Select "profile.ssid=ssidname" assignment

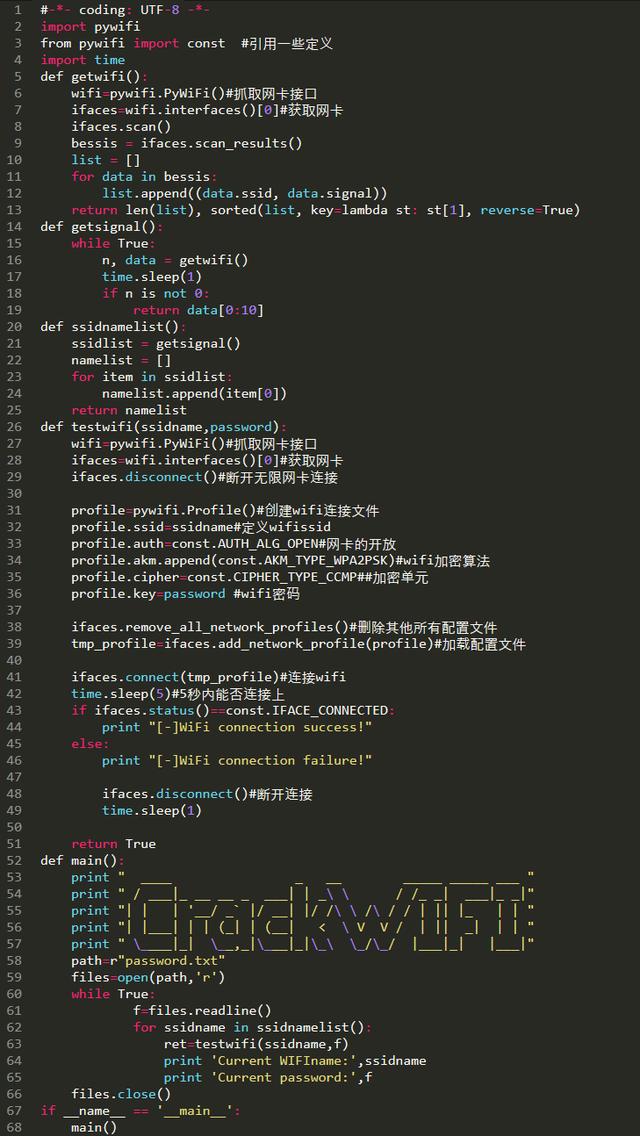click(x=152, y=527)
